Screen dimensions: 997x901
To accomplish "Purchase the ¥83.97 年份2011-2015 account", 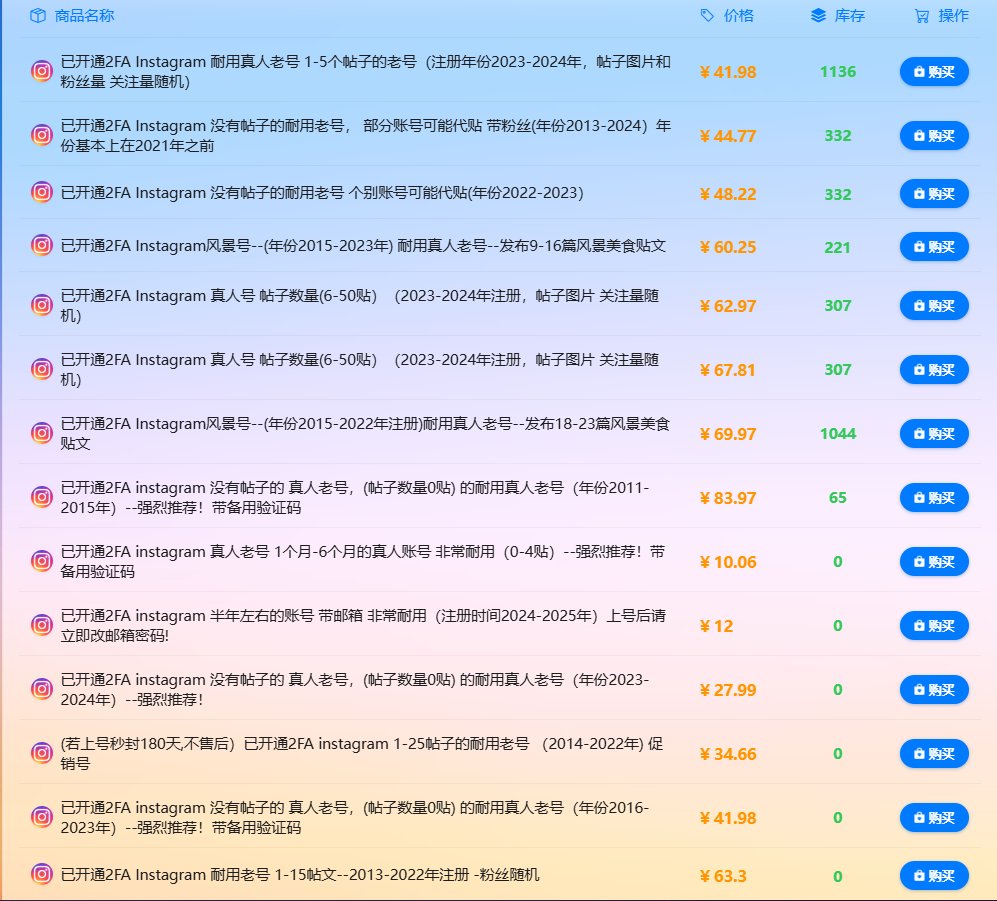I will (x=934, y=498).
